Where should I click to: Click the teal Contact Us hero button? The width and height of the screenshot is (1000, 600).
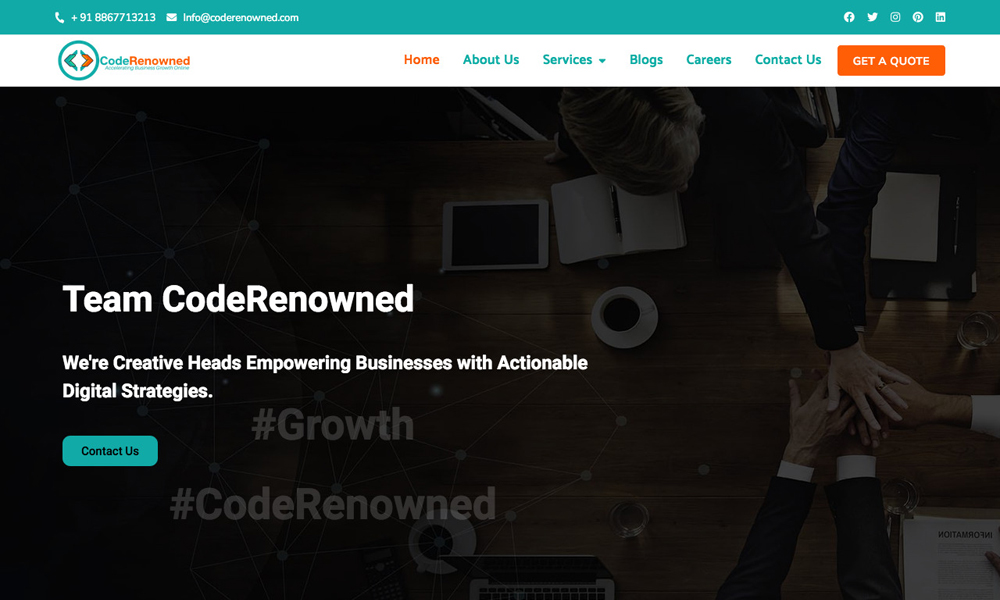point(110,451)
